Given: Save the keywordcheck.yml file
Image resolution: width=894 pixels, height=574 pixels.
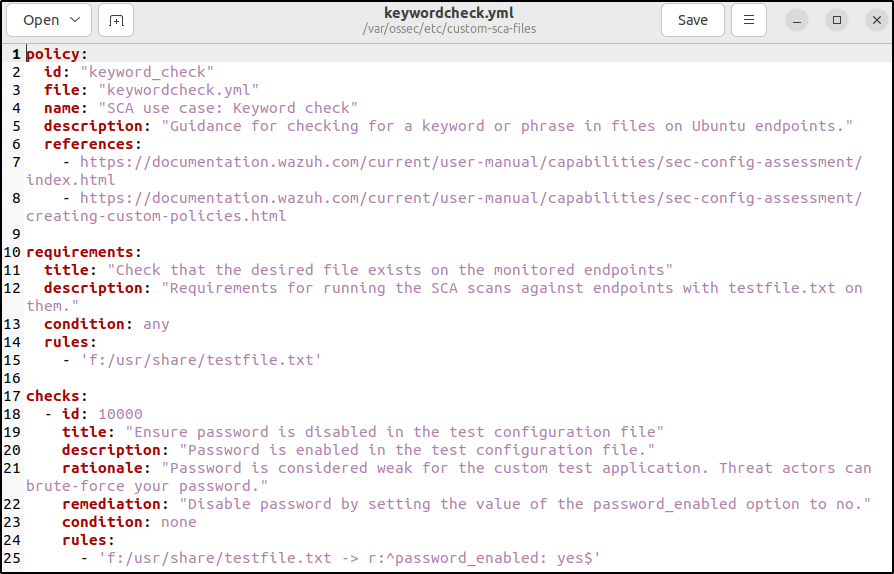Looking at the screenshot, I should 692,20.
